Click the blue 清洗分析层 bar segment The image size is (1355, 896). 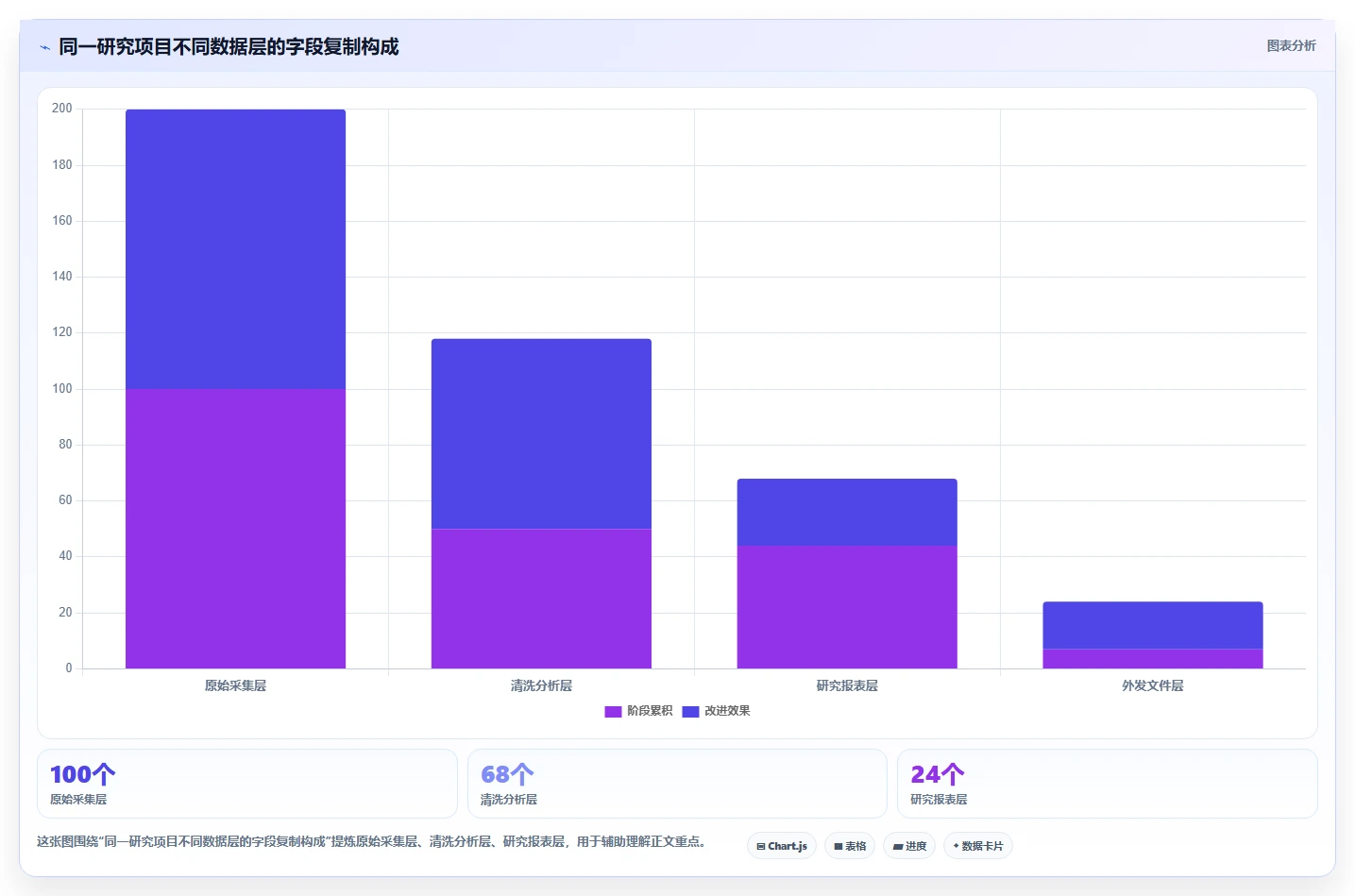pos(541,433)
